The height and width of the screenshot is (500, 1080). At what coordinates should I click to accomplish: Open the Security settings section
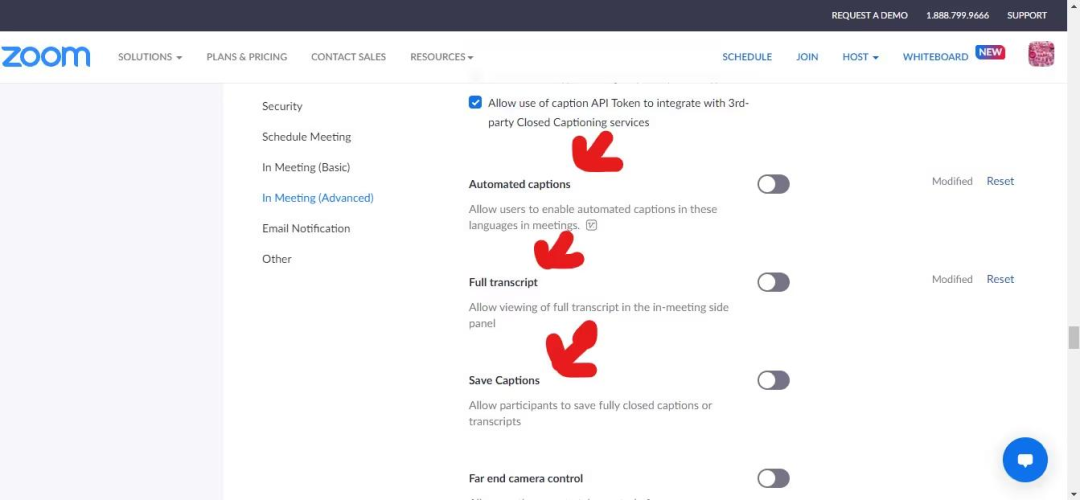[x=282, y=106]
